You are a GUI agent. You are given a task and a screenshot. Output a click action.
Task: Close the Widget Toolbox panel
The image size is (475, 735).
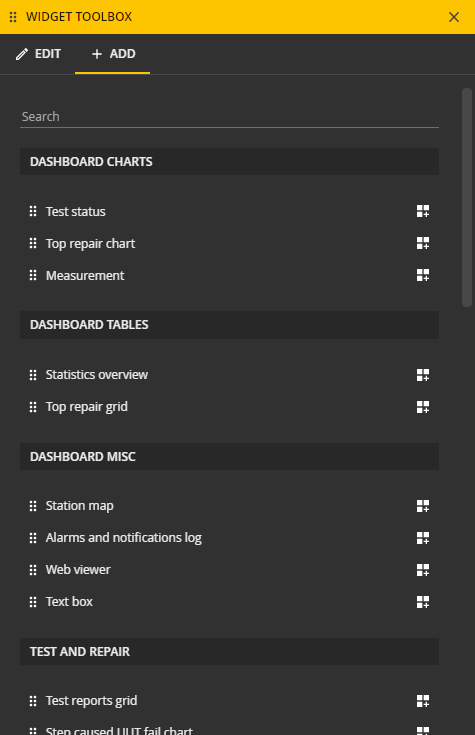point(453,17)
